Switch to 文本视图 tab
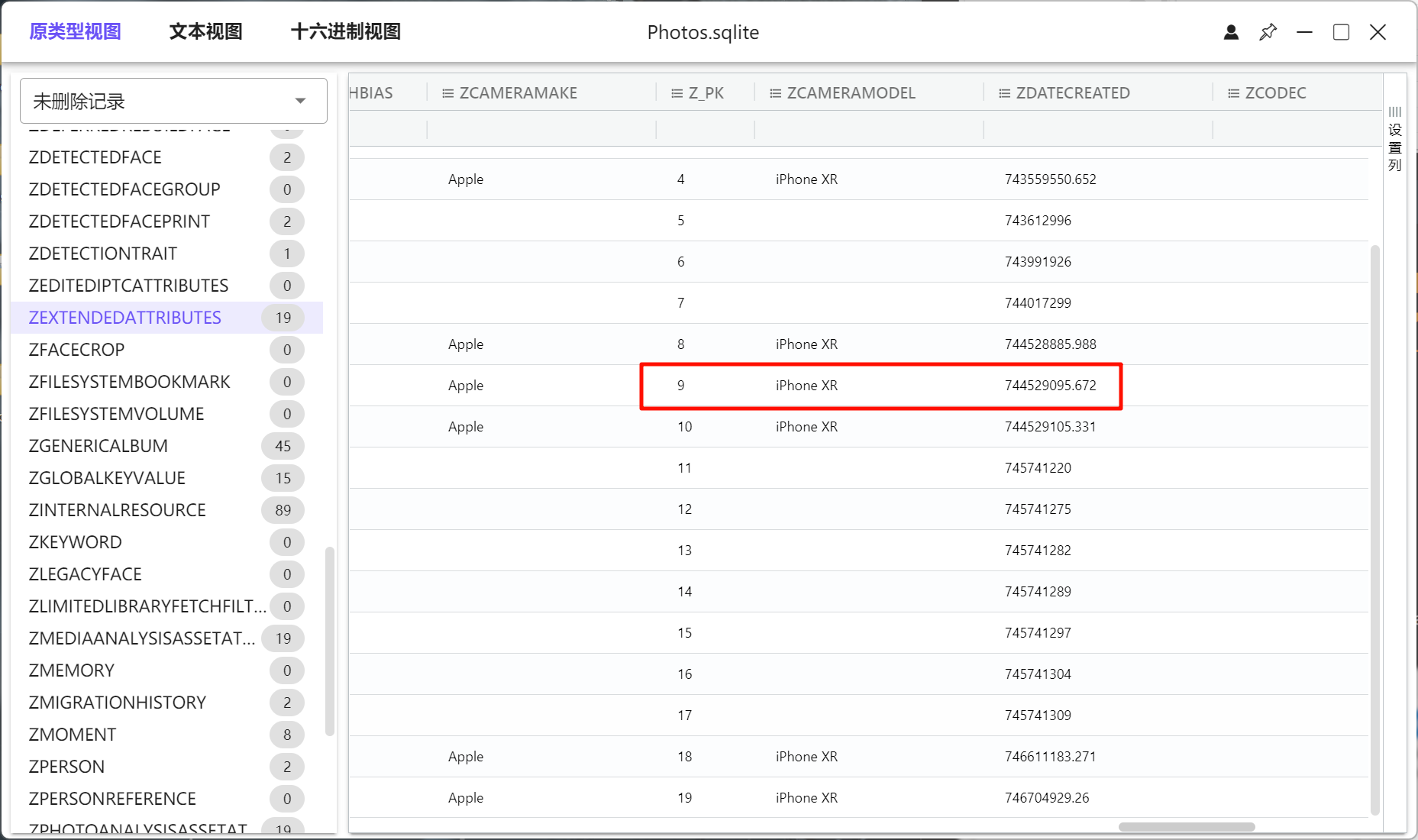Viewport: 1418px width, 840px height. coord(205,32)
